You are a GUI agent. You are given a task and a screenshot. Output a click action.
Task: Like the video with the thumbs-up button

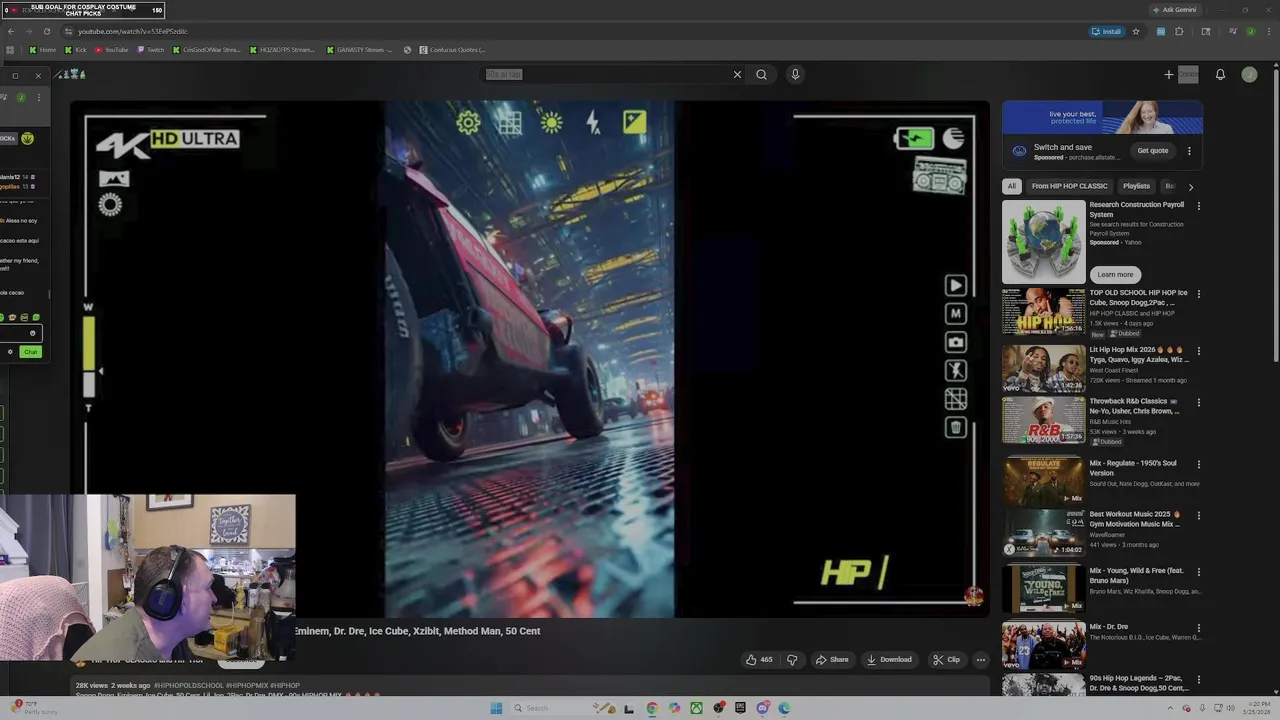click(758, 660)
